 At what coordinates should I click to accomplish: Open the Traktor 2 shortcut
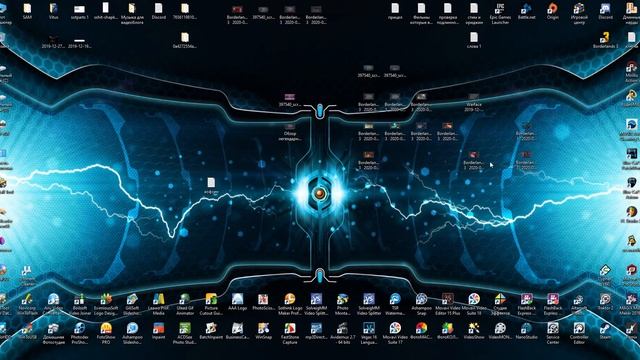coord(605,302)
